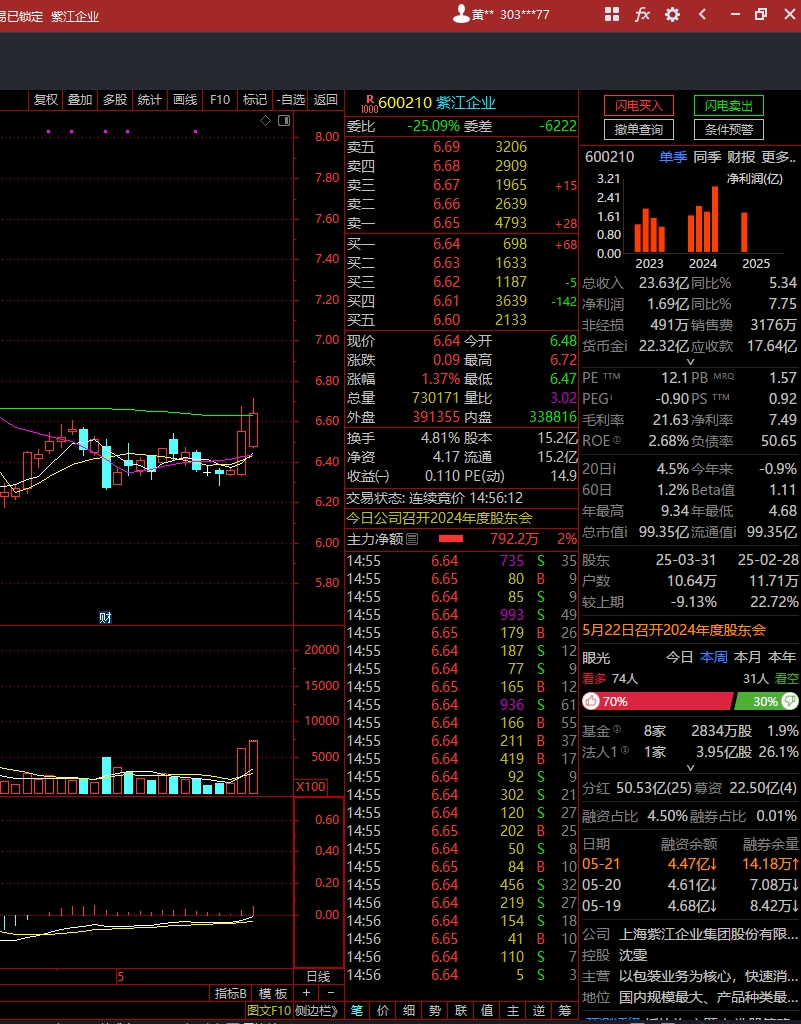801x1024 pixels.
Task: Click the thumbs-down bearish vote icon
Action: click(790, 701)
